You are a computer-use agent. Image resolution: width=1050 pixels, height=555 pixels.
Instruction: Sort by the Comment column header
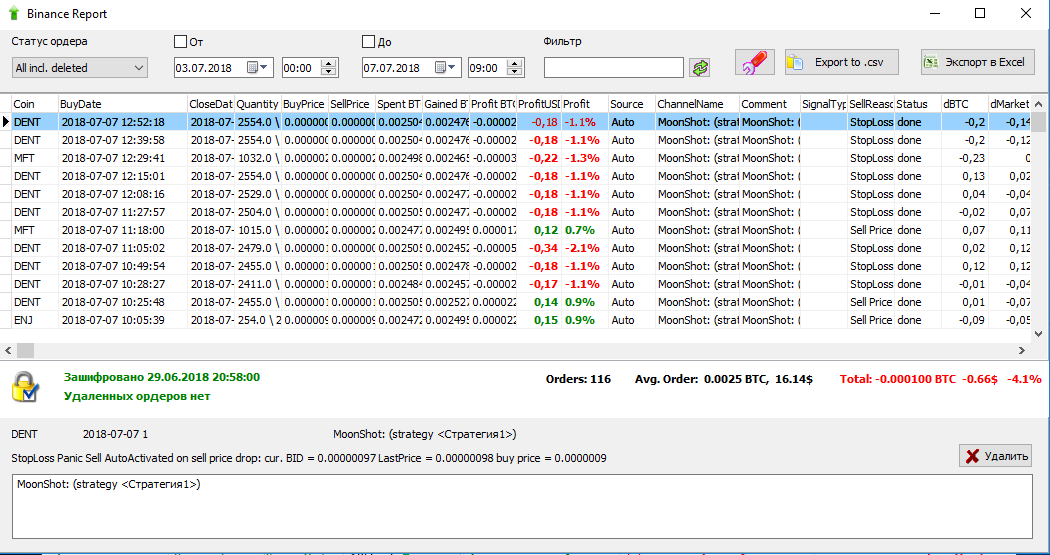(x=769, y=104)
